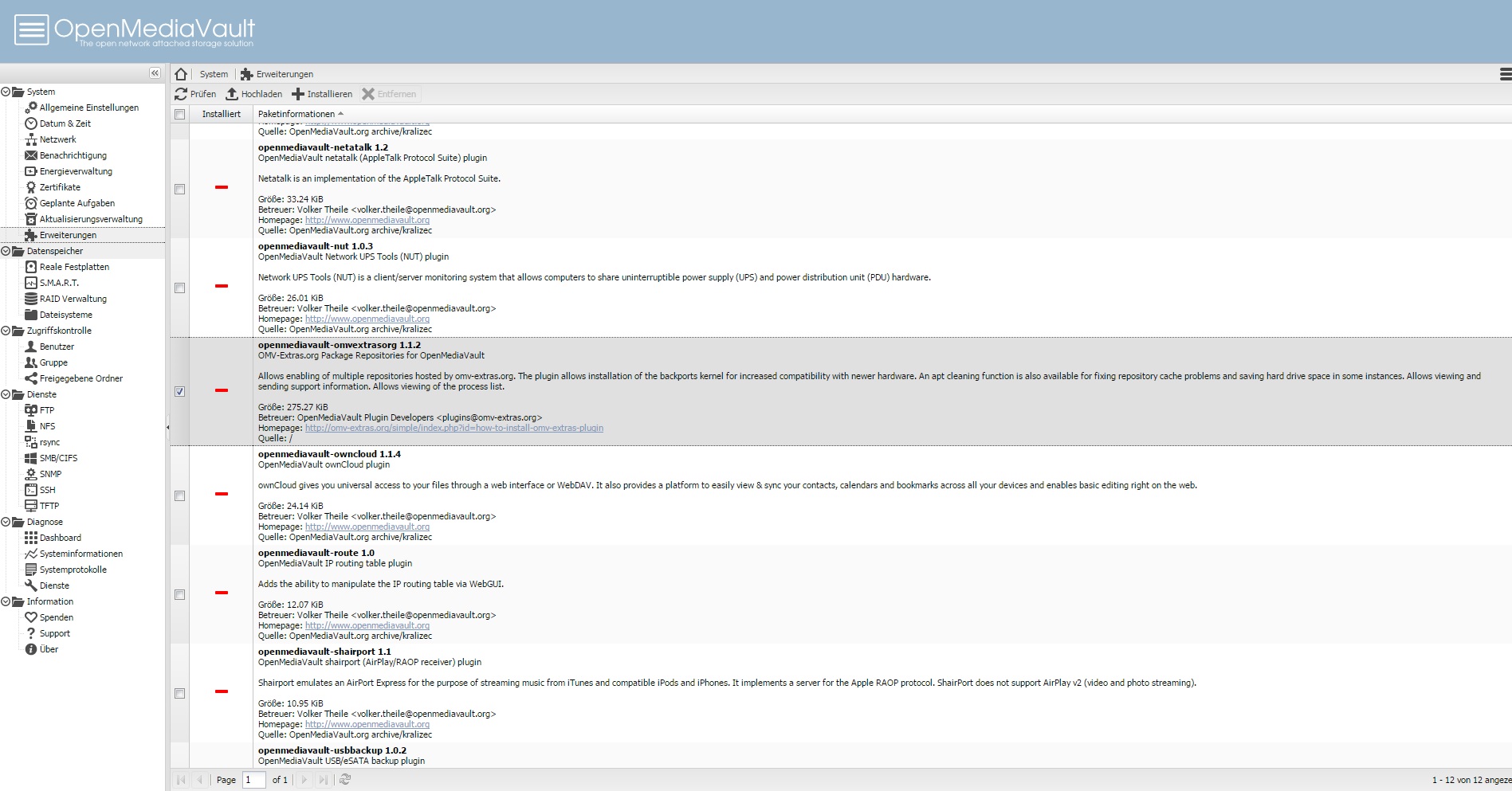Viewport: 1512px width, 791px height.
Task: Click the Dashboard grid icon
Action: tap(31, 538)
